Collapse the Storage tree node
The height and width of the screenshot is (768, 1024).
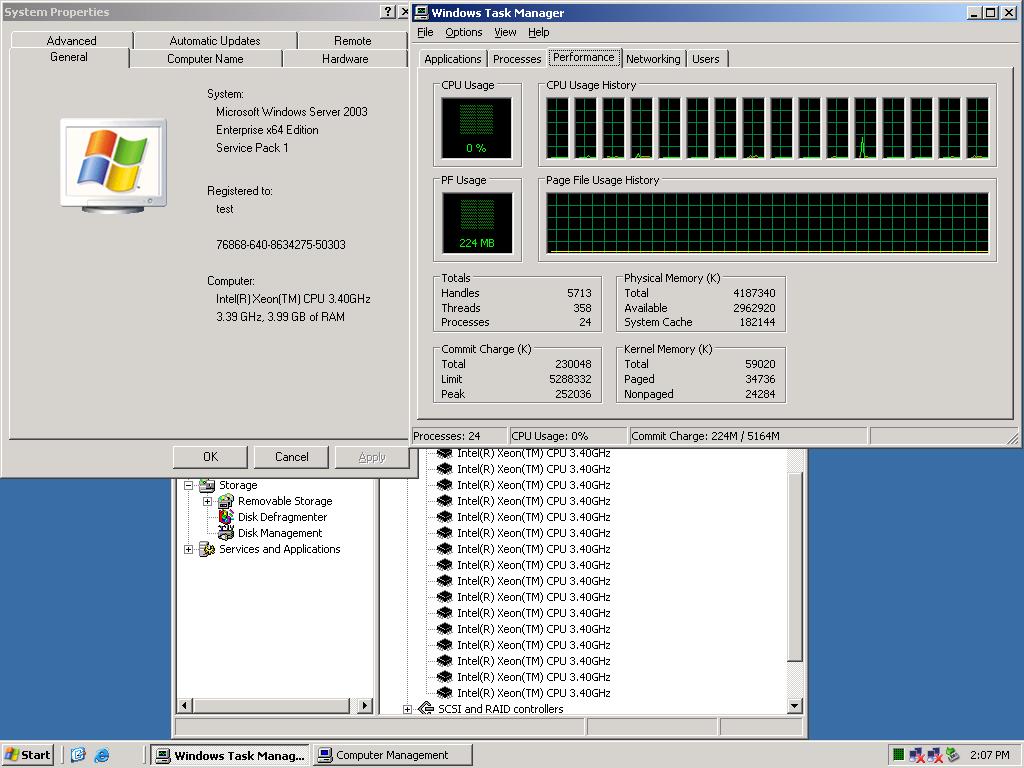coord(188,485)
